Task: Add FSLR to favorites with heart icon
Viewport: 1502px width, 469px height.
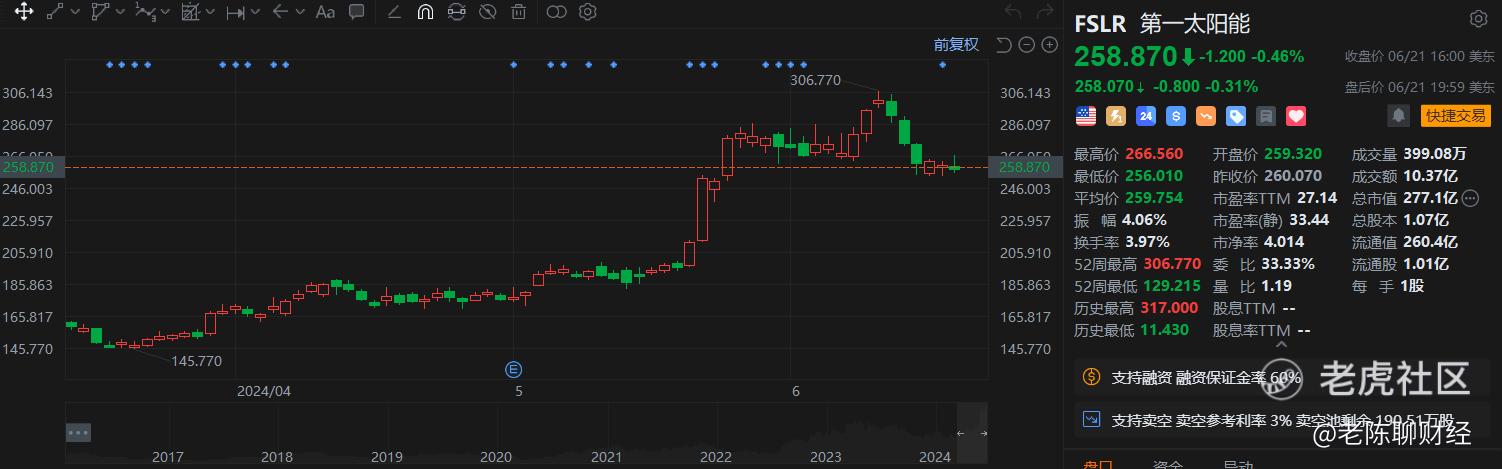Action: click(1296, 116)
